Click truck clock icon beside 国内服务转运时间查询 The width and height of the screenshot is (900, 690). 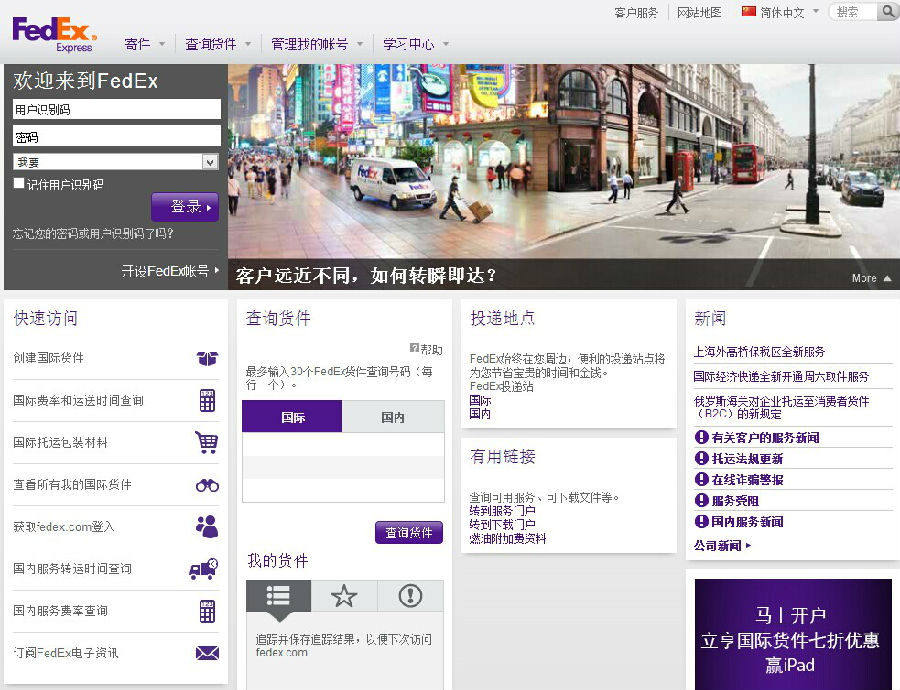pyautogui.click(x=204, y=569)
